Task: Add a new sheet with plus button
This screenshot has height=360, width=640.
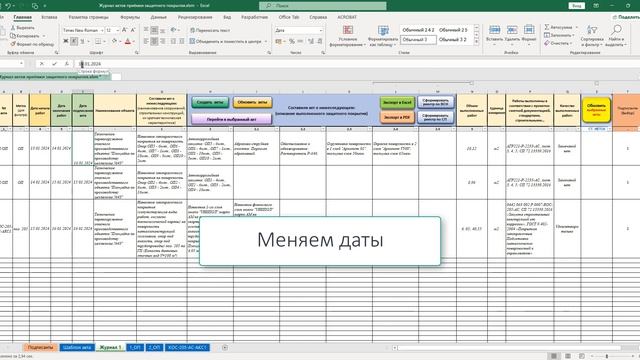Action: coord(225,347)
